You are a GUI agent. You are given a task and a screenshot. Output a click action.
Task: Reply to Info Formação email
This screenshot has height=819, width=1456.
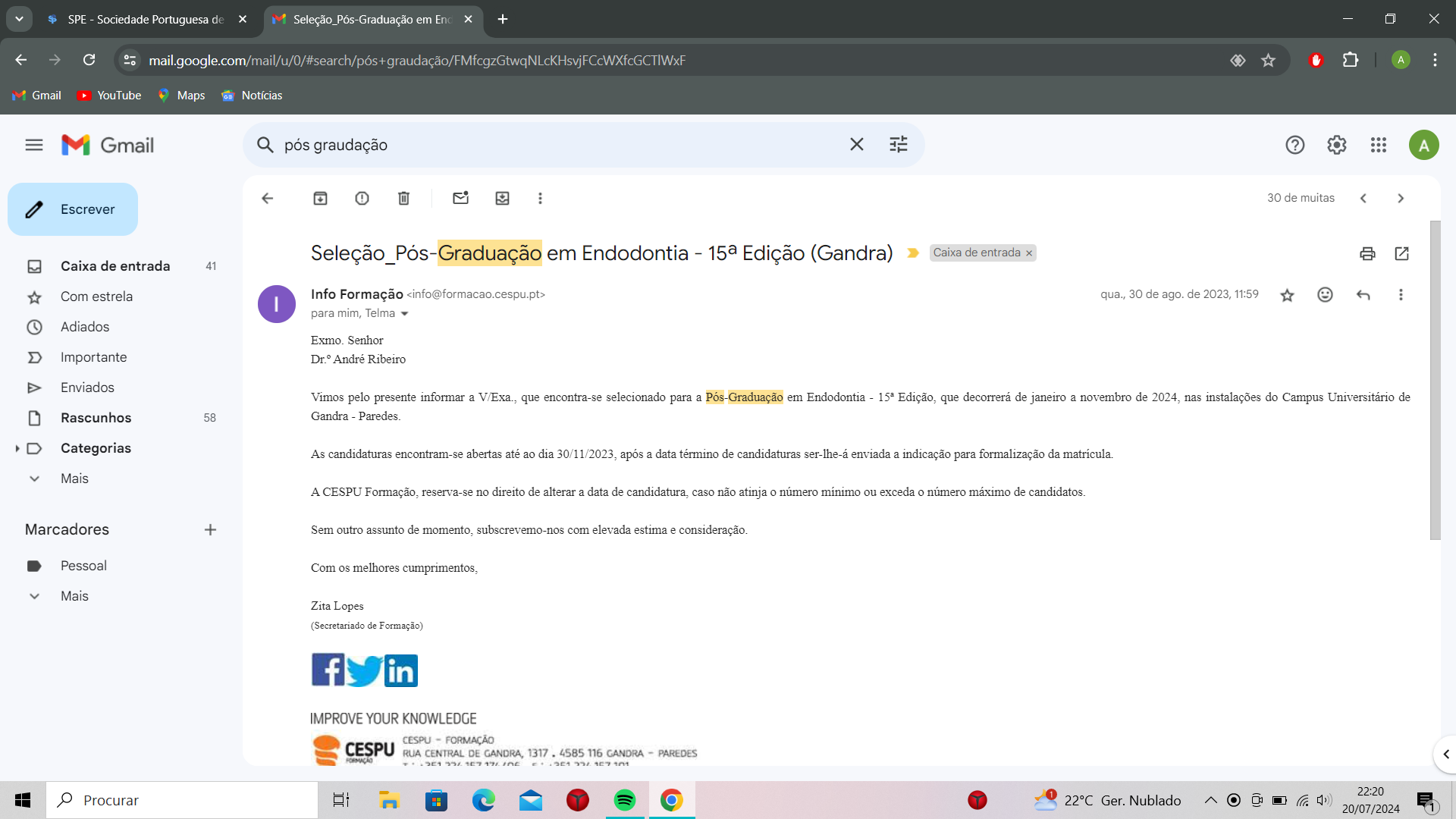(x=1363, y=294)
